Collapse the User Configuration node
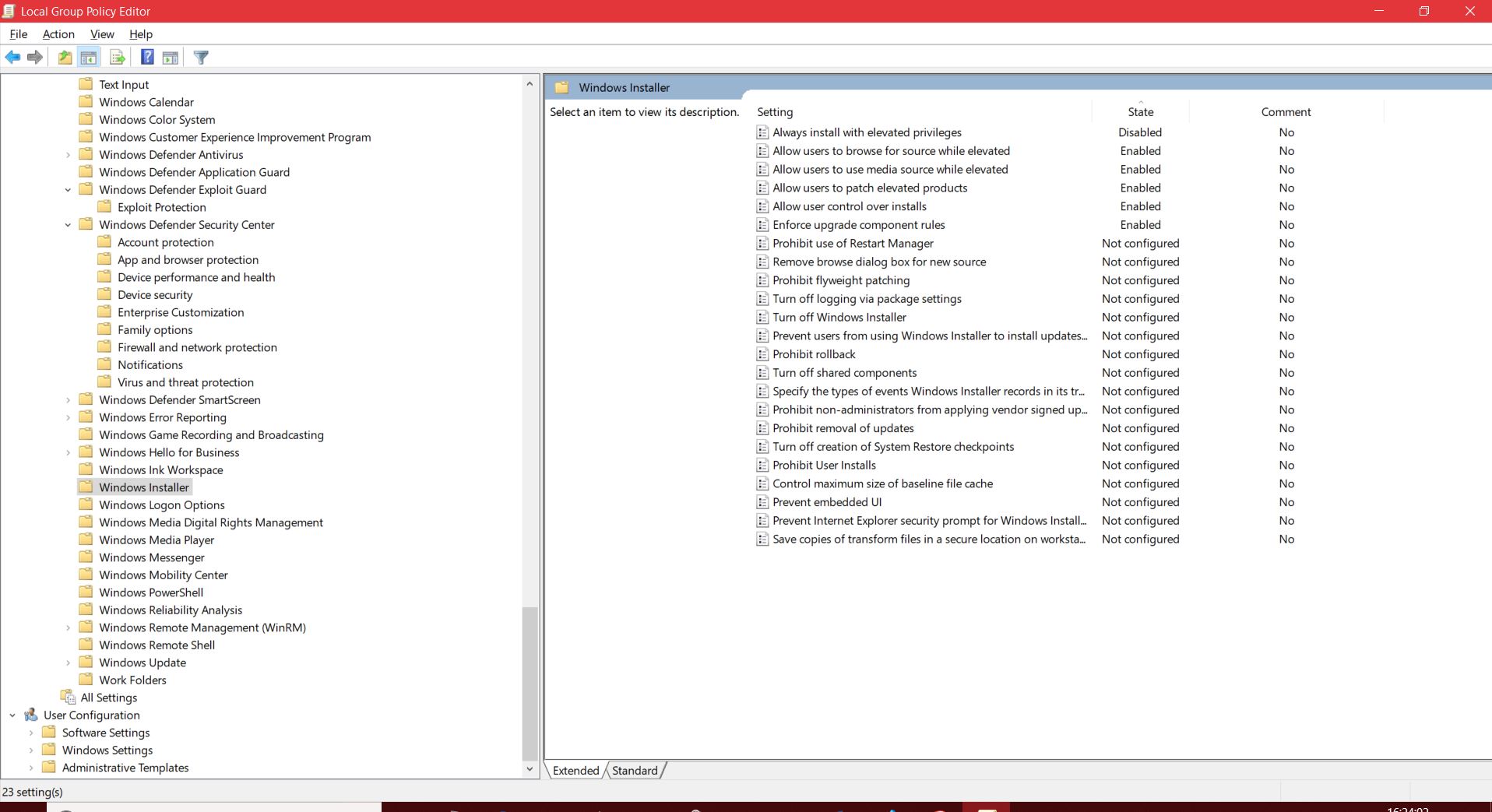 (12, 715)
